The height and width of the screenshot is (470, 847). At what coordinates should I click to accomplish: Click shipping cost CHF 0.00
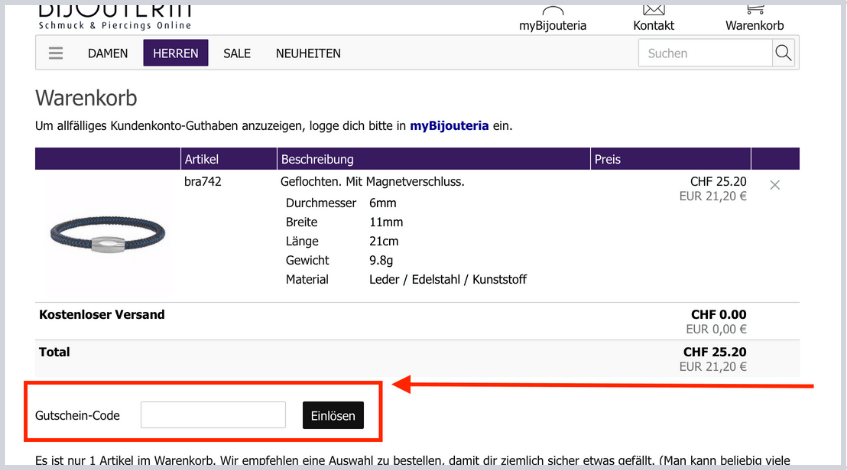tap(718, 314)
